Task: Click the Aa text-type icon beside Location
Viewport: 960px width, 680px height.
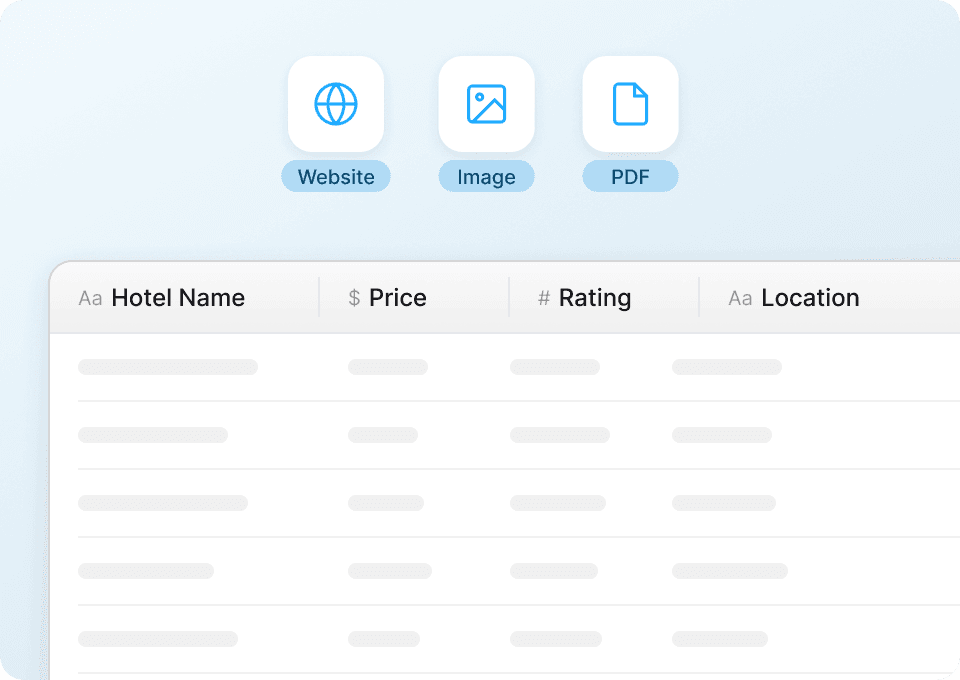Action: tap(740, 298)
